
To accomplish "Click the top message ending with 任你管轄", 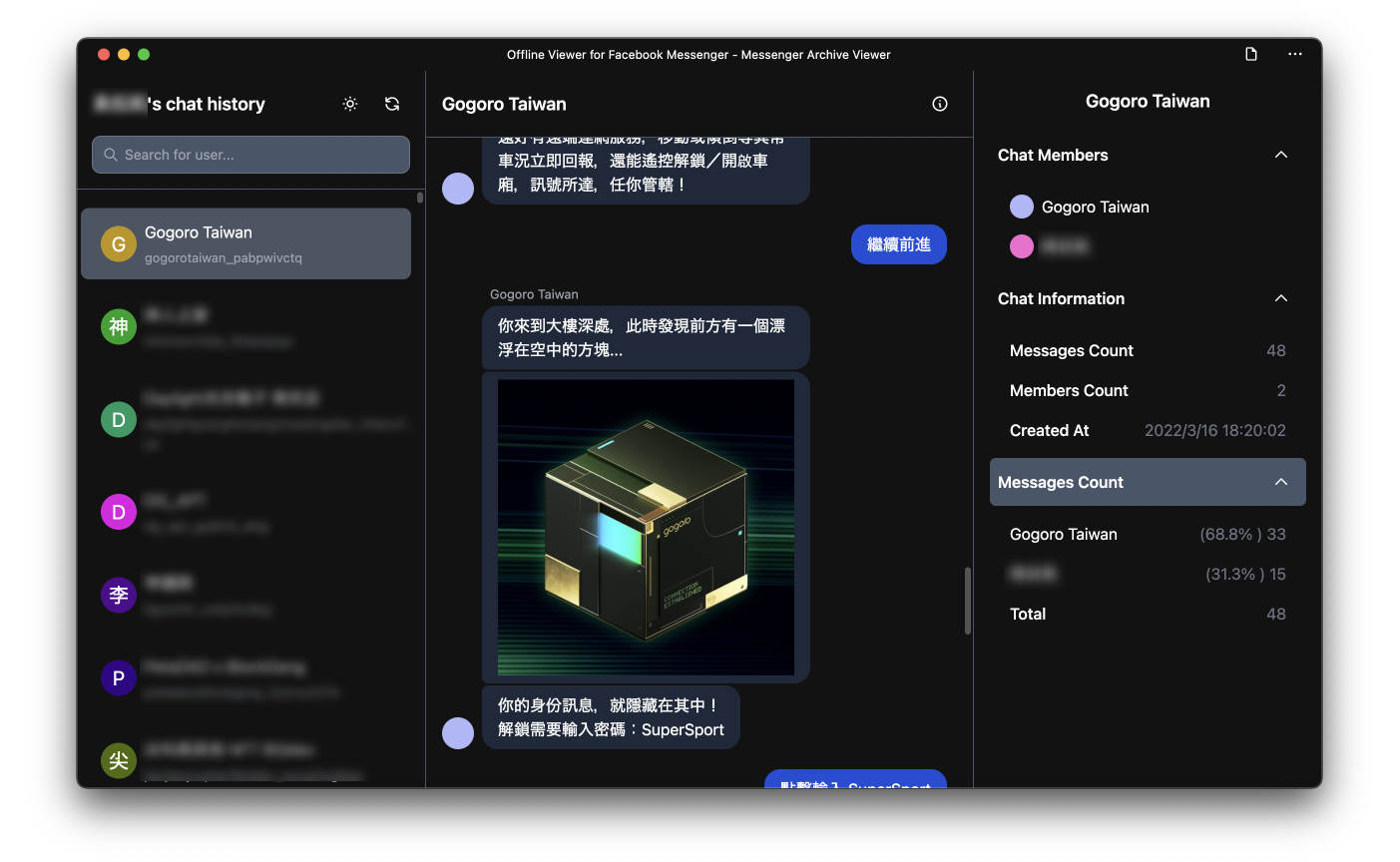I will (646, 171).
